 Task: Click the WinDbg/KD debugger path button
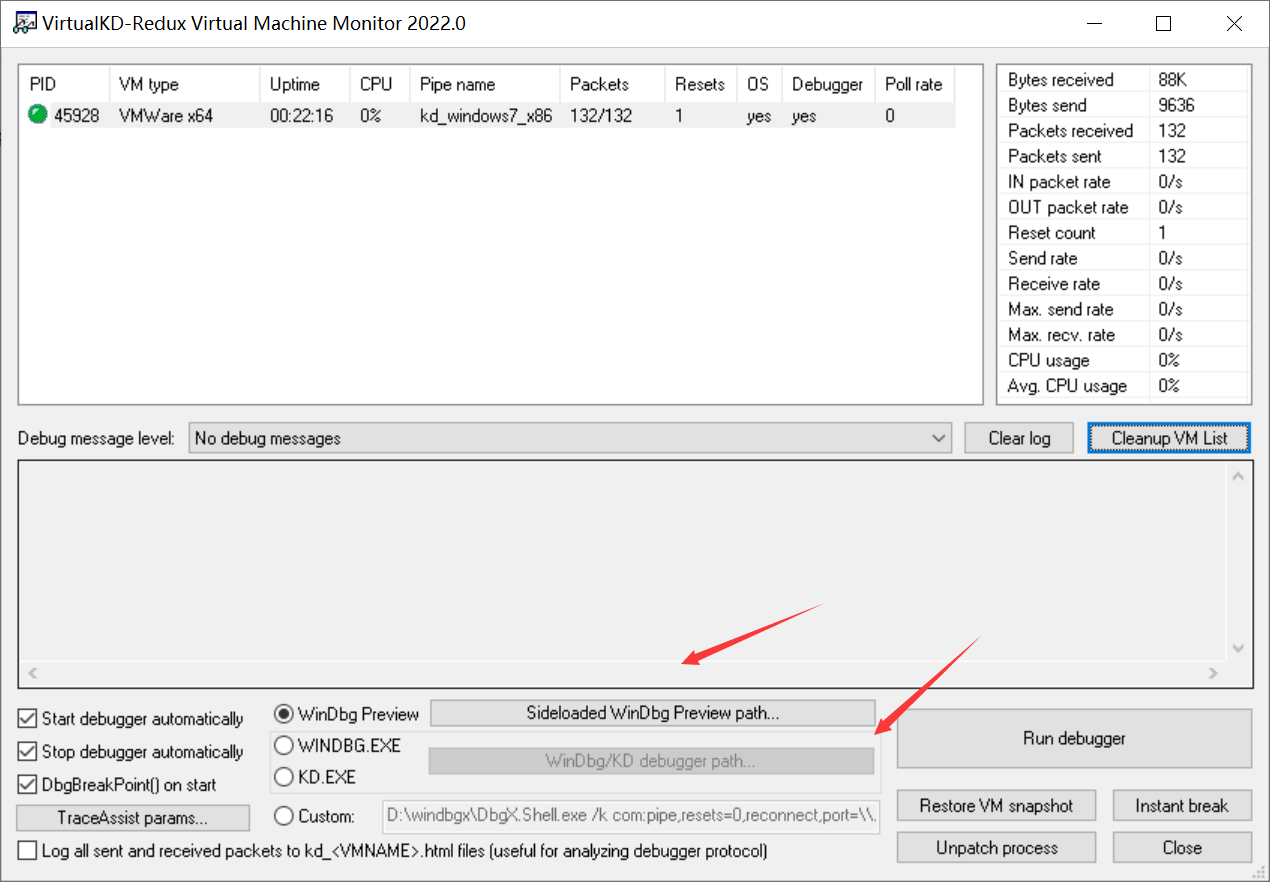click(651, 761)
